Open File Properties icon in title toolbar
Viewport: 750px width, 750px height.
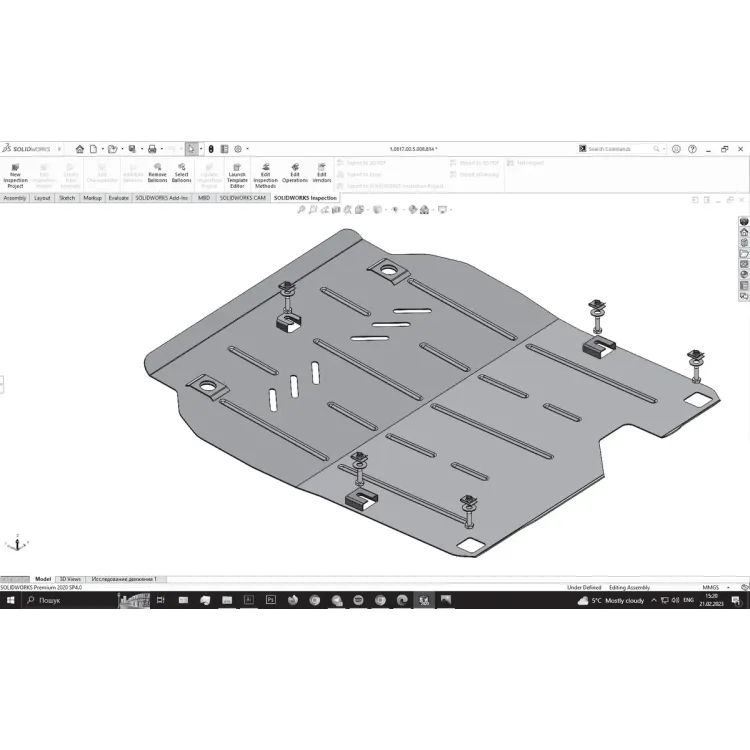coord(224,149)
